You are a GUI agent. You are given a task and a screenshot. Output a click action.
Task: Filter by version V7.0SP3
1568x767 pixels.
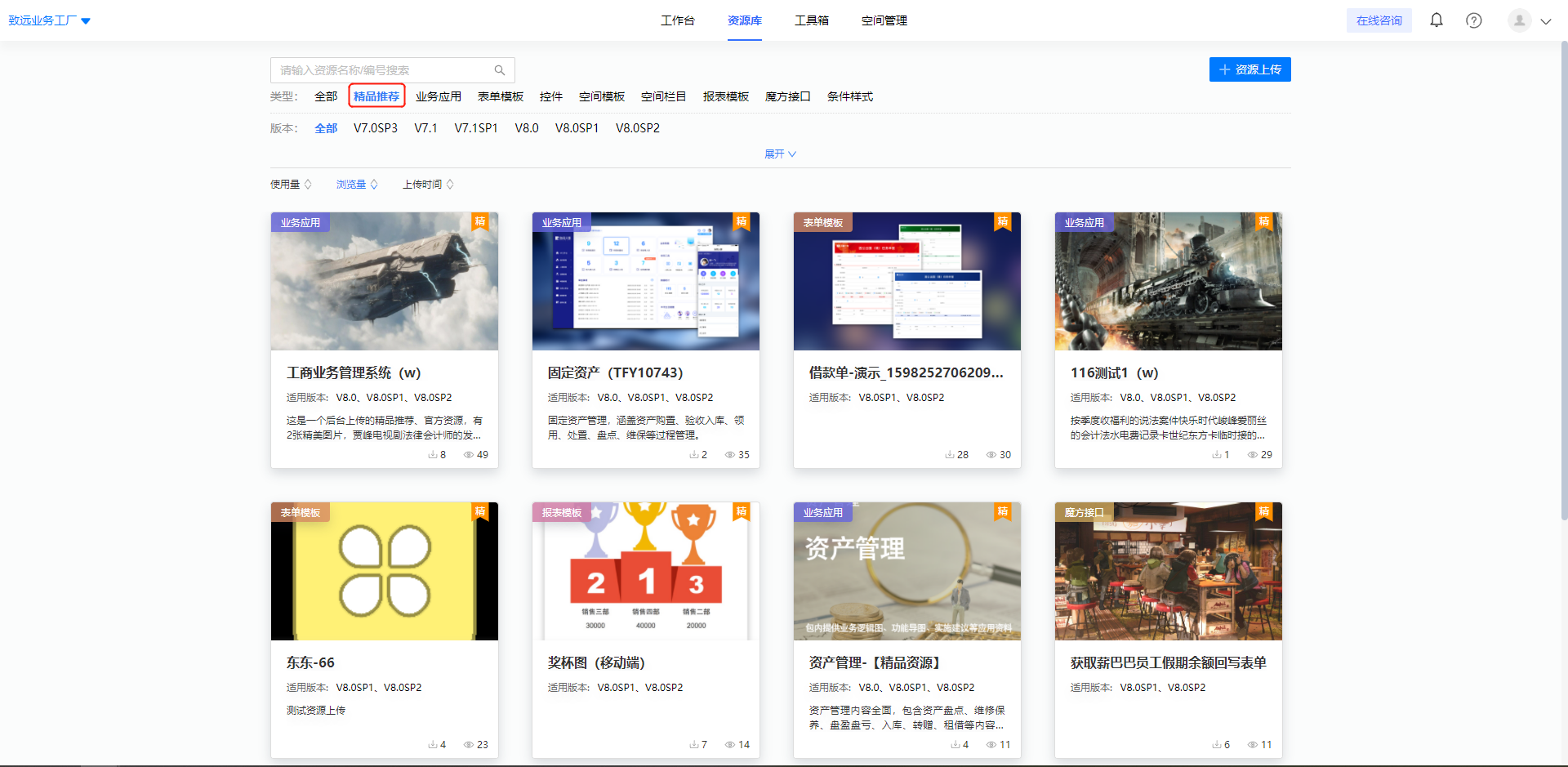pos(376,128)
